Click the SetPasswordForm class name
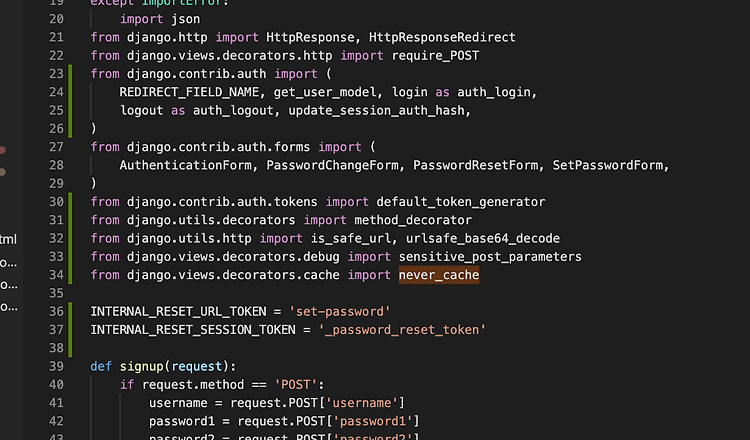 coord(607,165)
